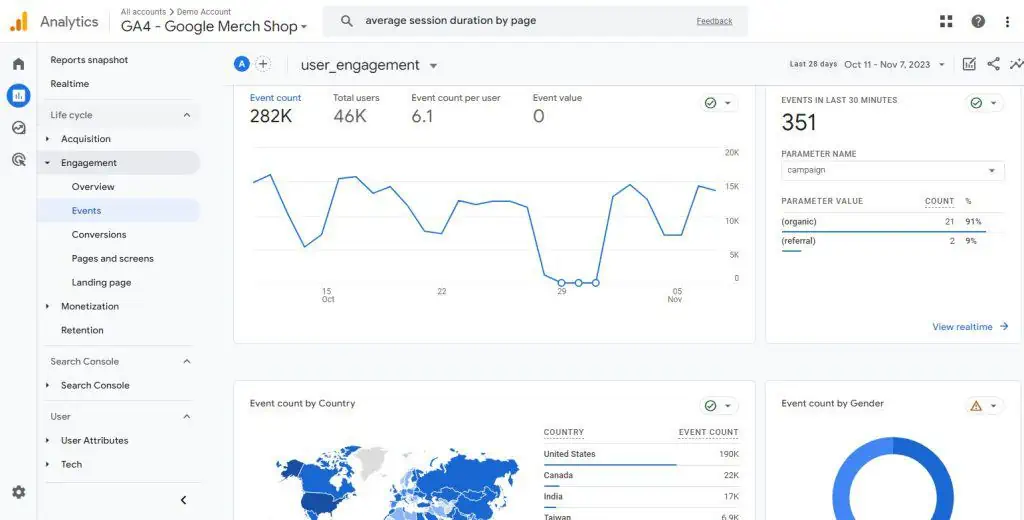Click the warning icon on Event count by Gender
The image size is (1024, 520).
click(x=976, y=406)
